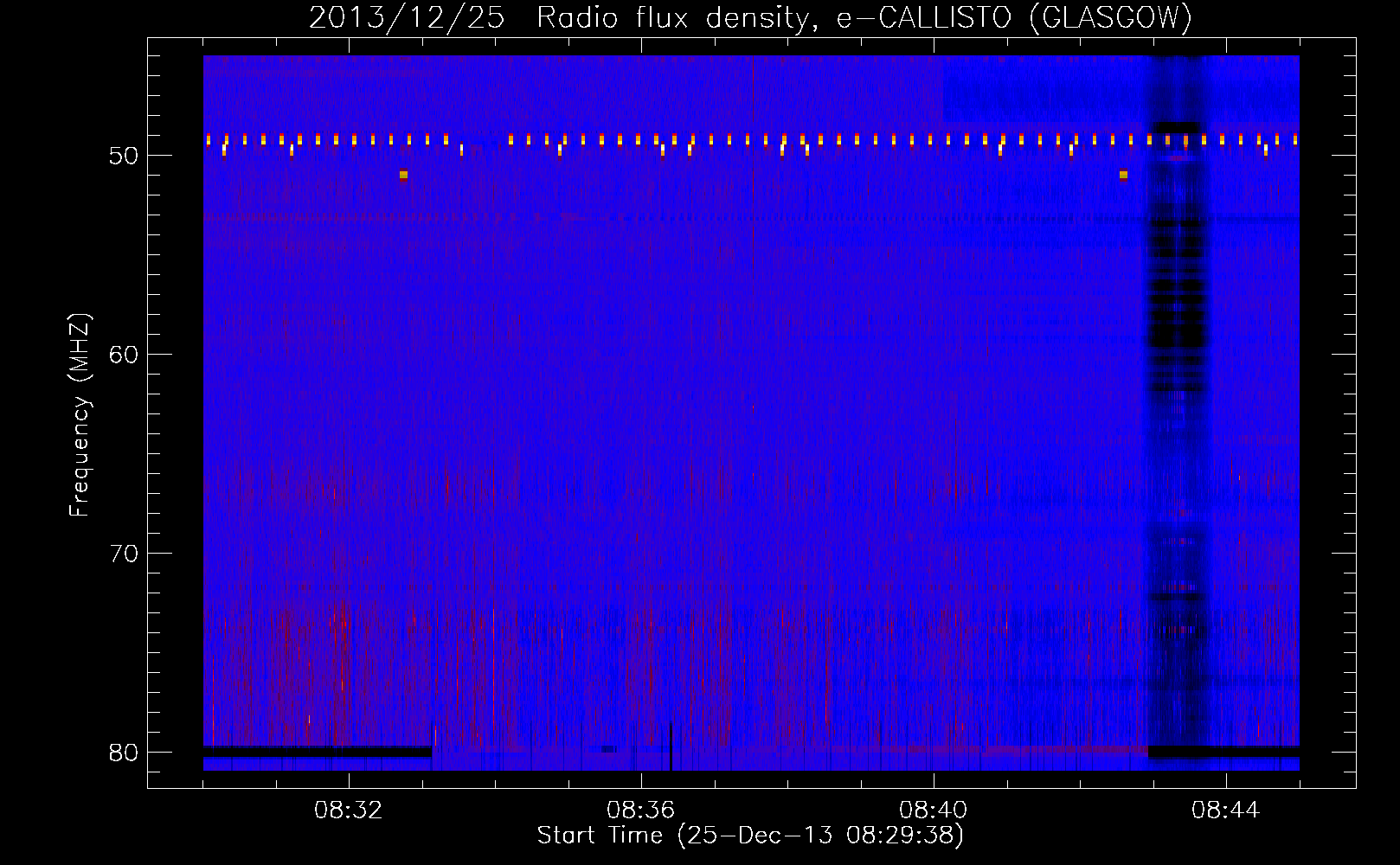
Task: Click the plot title '2013/12/25 Radio flux density'
Action: click(750, 17)
